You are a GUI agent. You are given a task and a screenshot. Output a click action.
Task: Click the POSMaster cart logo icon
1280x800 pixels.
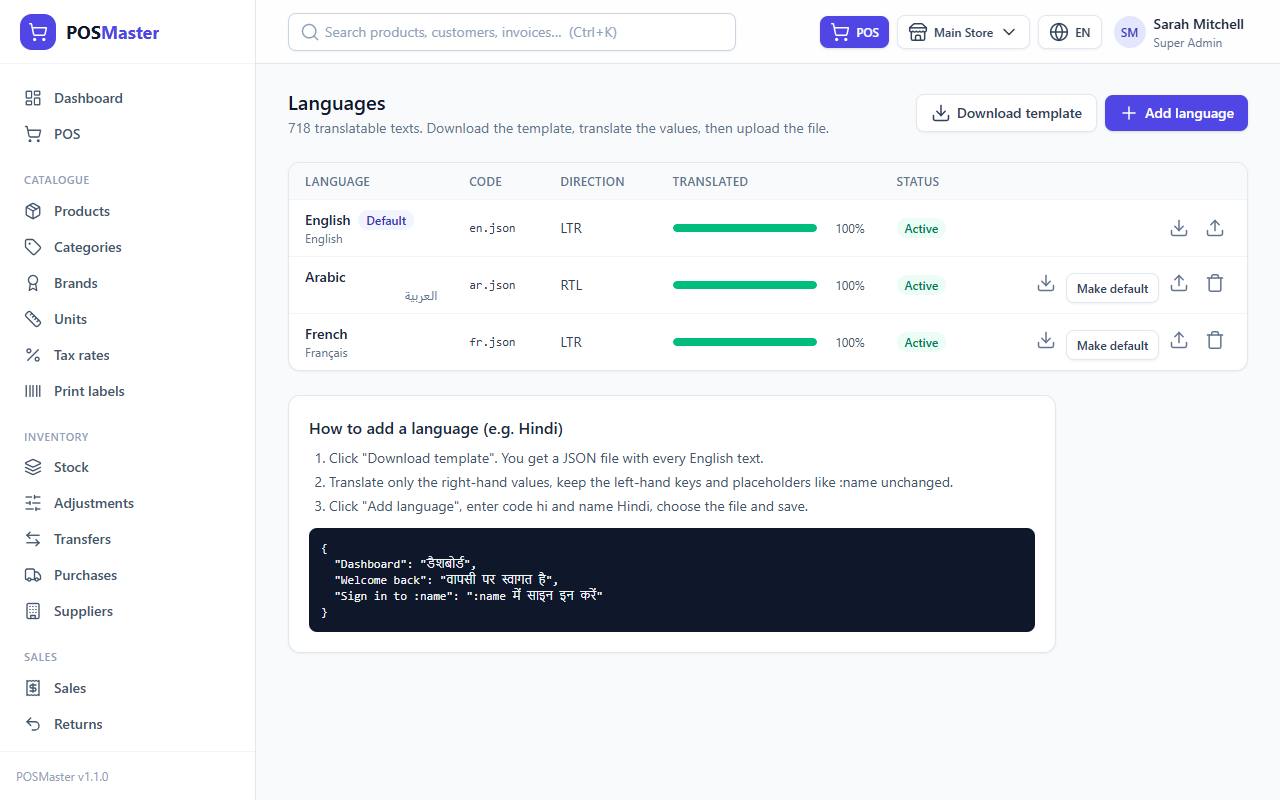38,32
